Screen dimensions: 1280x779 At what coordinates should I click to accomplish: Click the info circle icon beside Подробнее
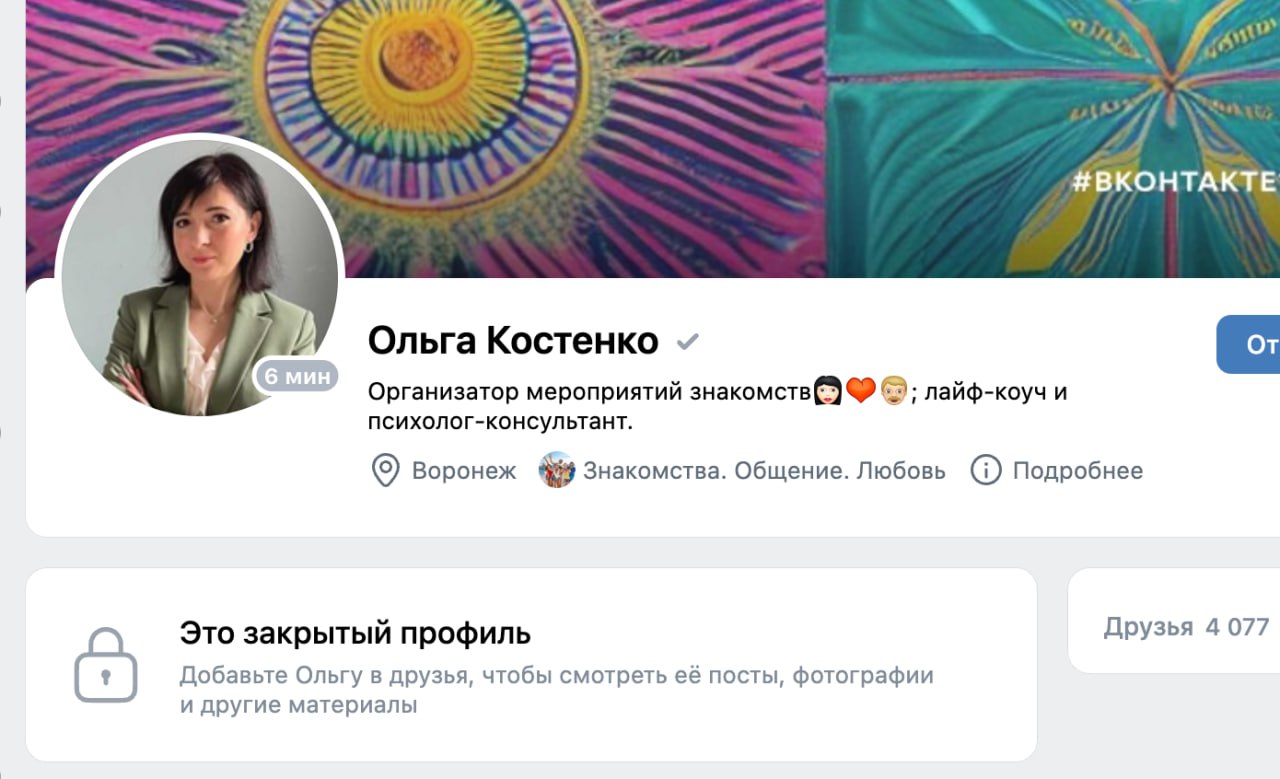click(x=986, y=470)
